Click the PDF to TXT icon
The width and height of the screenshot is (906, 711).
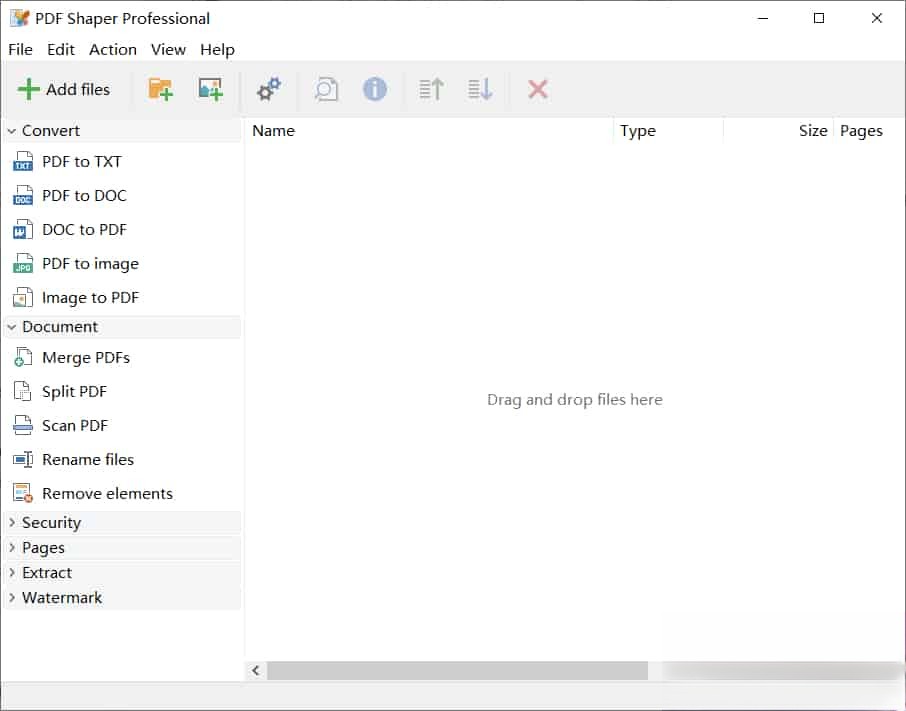coord(23,162)
